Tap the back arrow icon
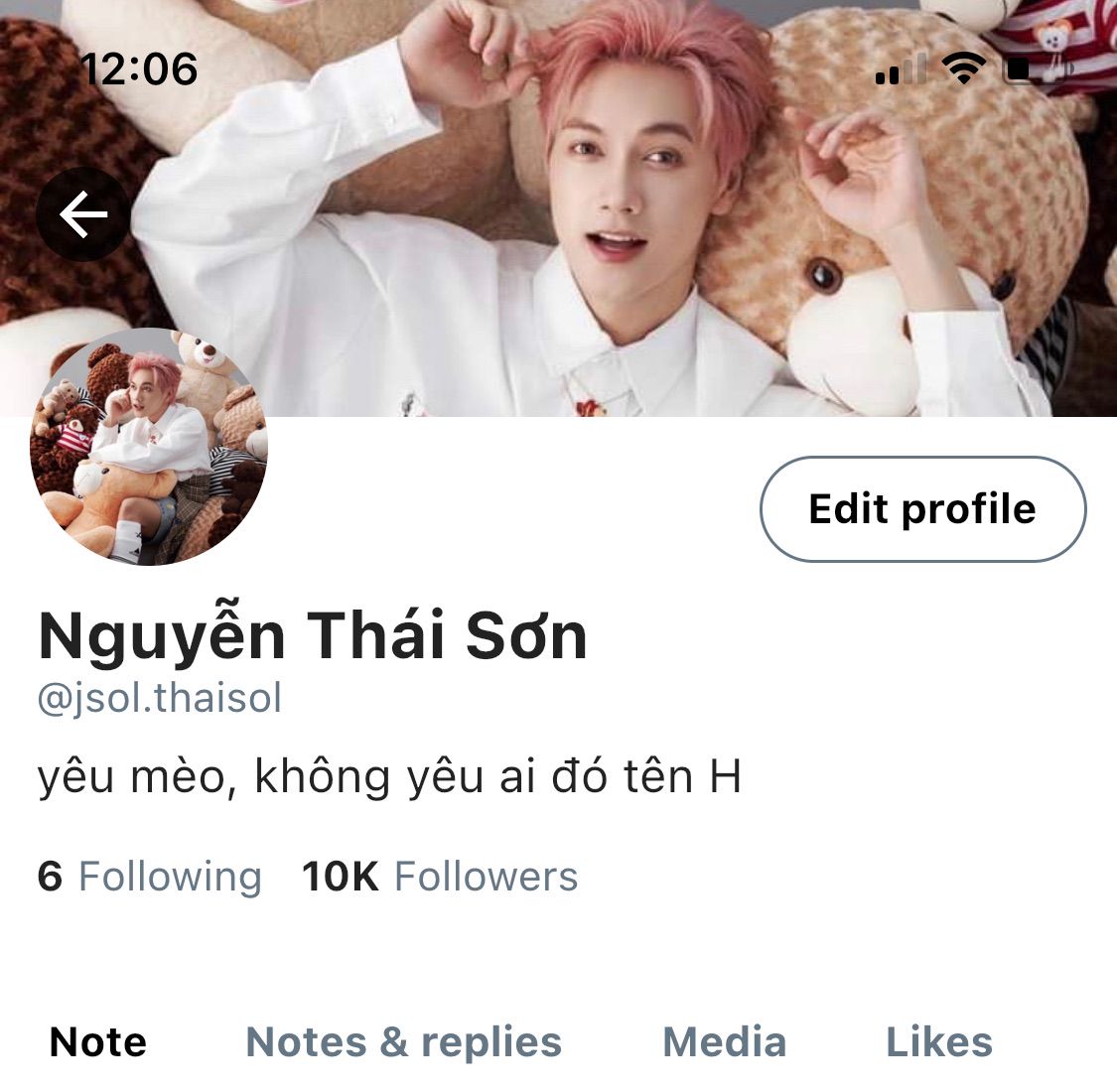Screen dimensions: 1117x1092 pos(83,213)
